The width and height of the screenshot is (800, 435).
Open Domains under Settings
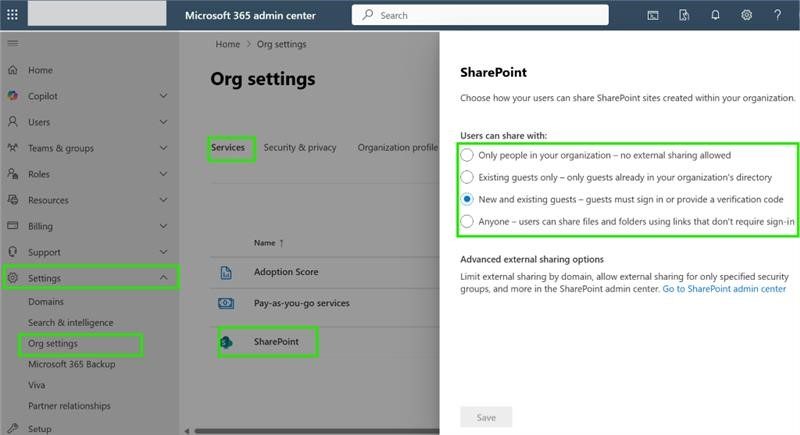click(46, 302)
